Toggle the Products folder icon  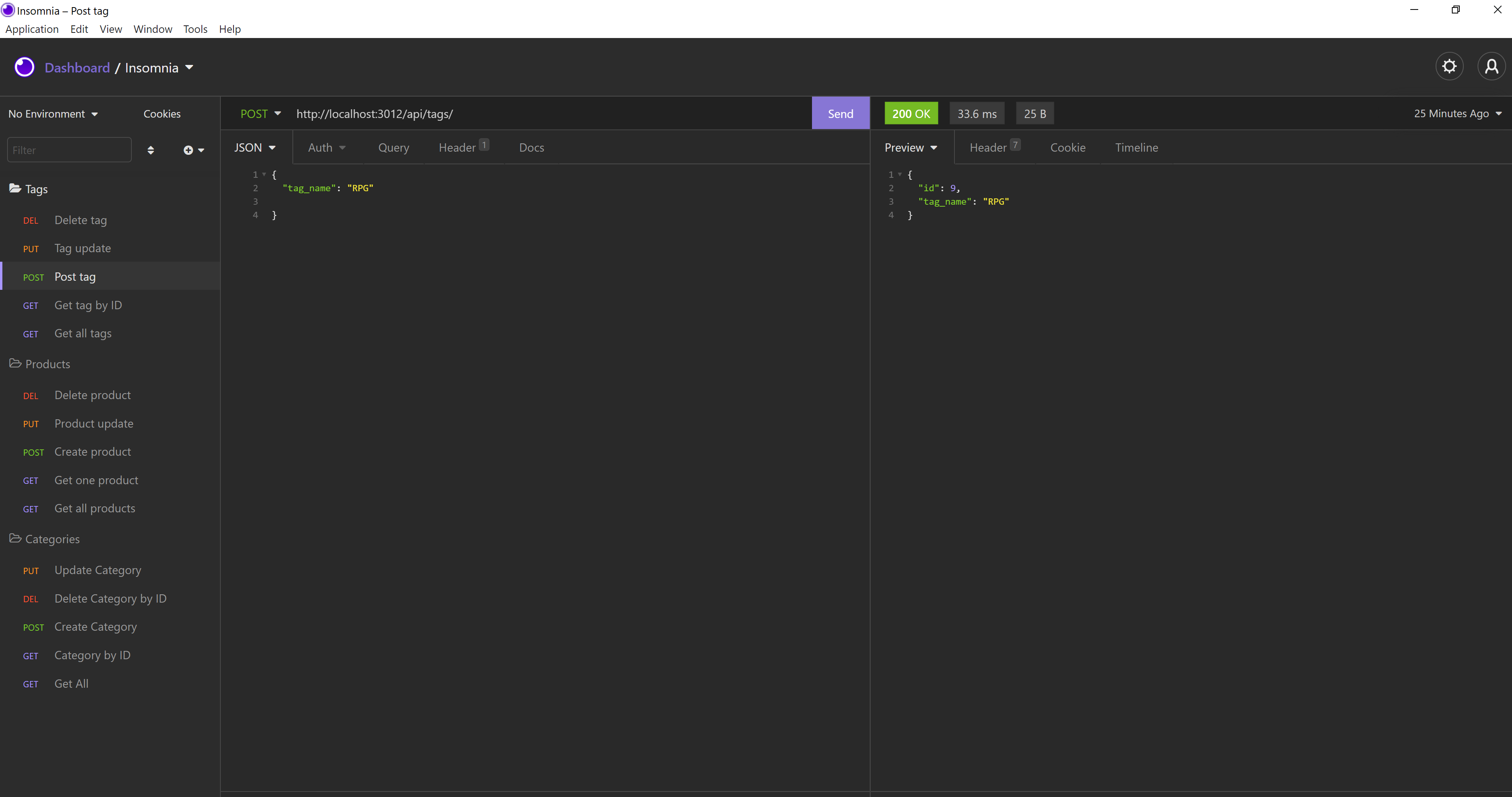16,363
